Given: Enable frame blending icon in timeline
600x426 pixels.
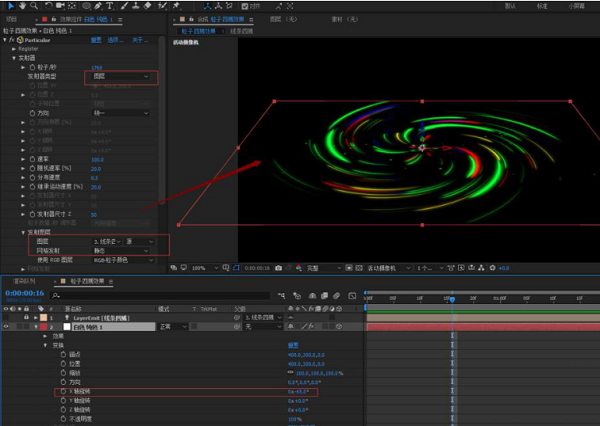Looking at the screenshot, I should point(324,295).
